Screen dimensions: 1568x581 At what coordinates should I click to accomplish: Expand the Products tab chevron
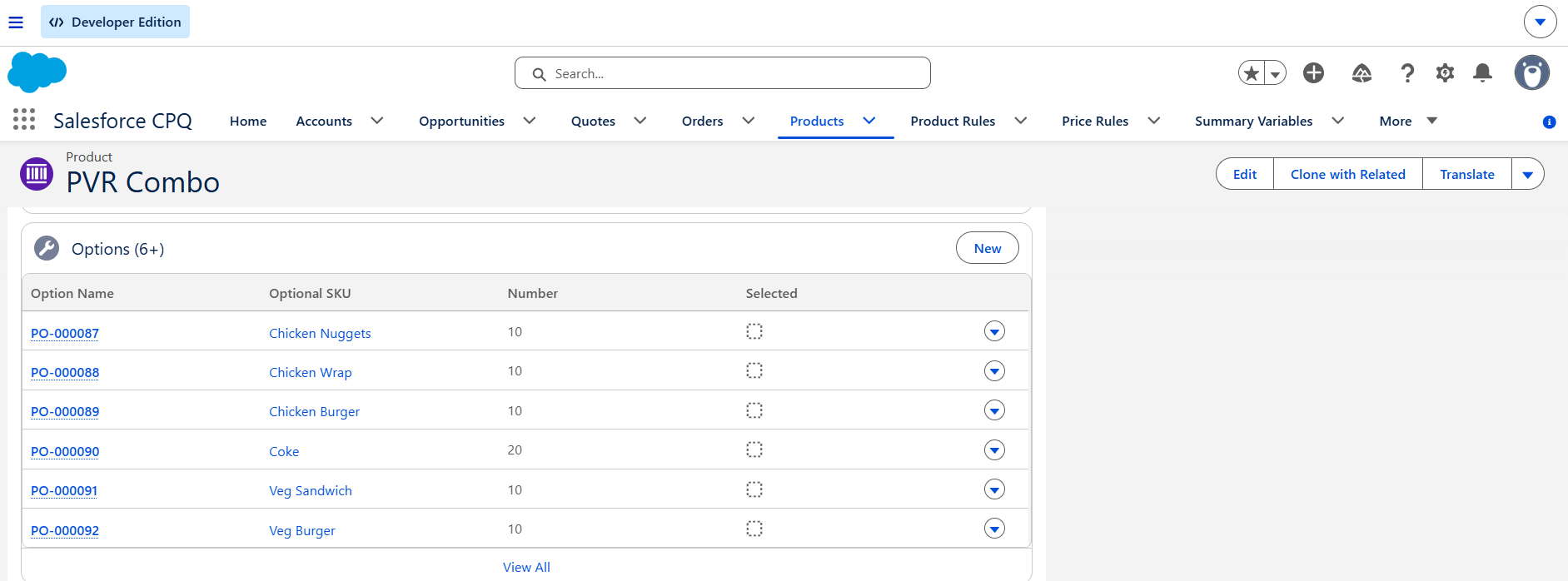tap(869, 121)
